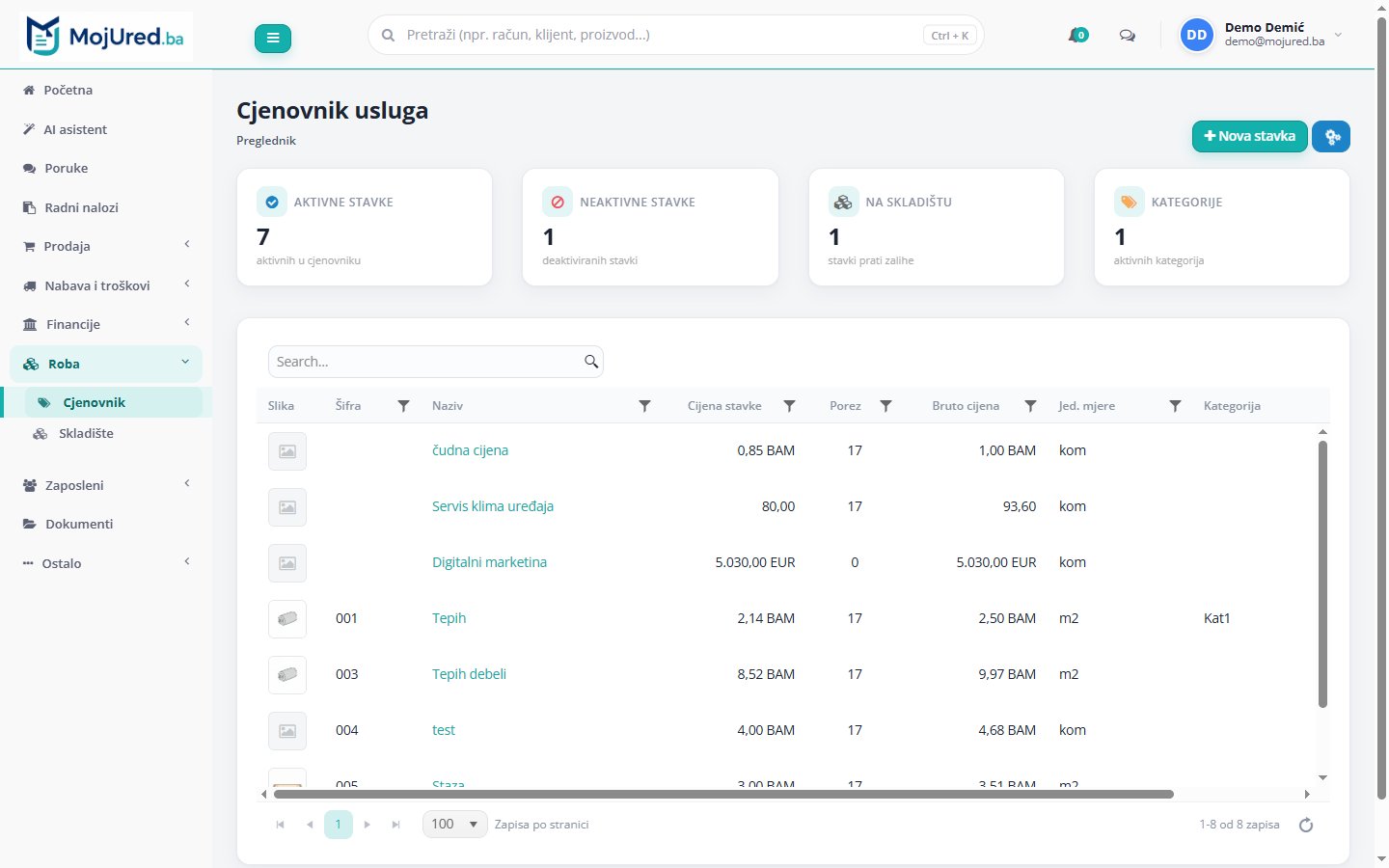Open the chat messages icon in header
The image size is (1389, 868).
coord(1127,36)
